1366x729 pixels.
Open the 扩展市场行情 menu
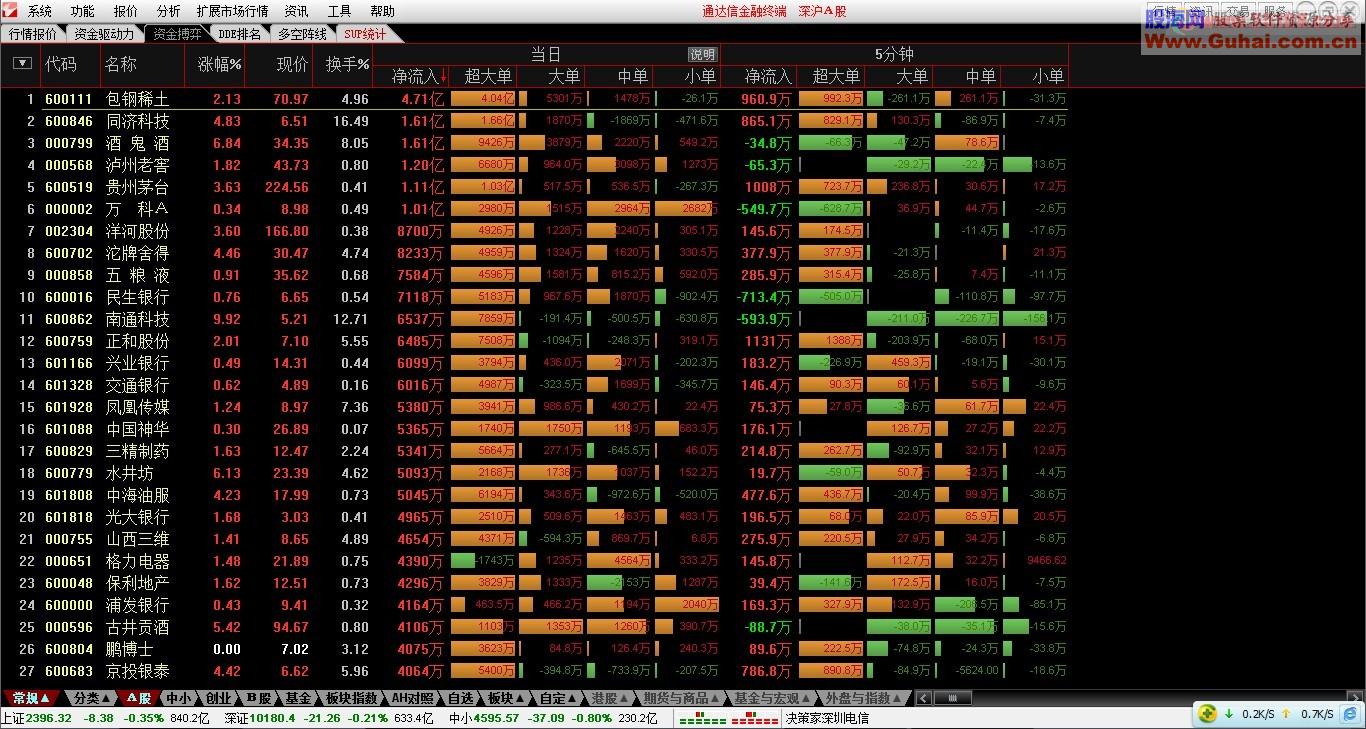tap(232, 11)
